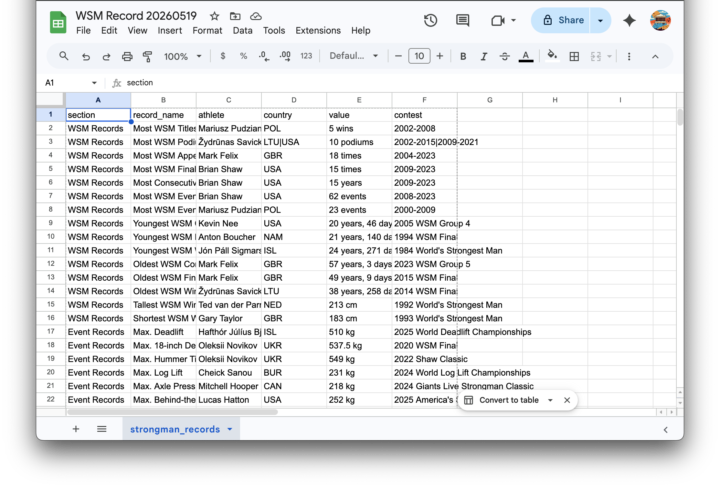Open the Data menu

click(242, 31)
